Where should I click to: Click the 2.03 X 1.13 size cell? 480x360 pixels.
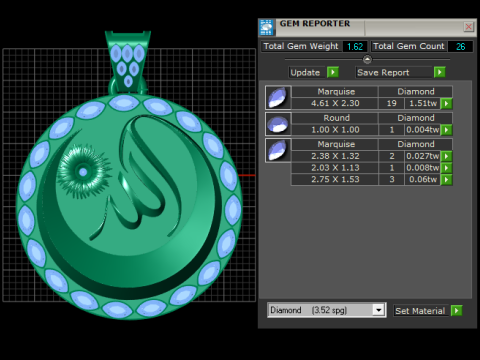point(335,168)
